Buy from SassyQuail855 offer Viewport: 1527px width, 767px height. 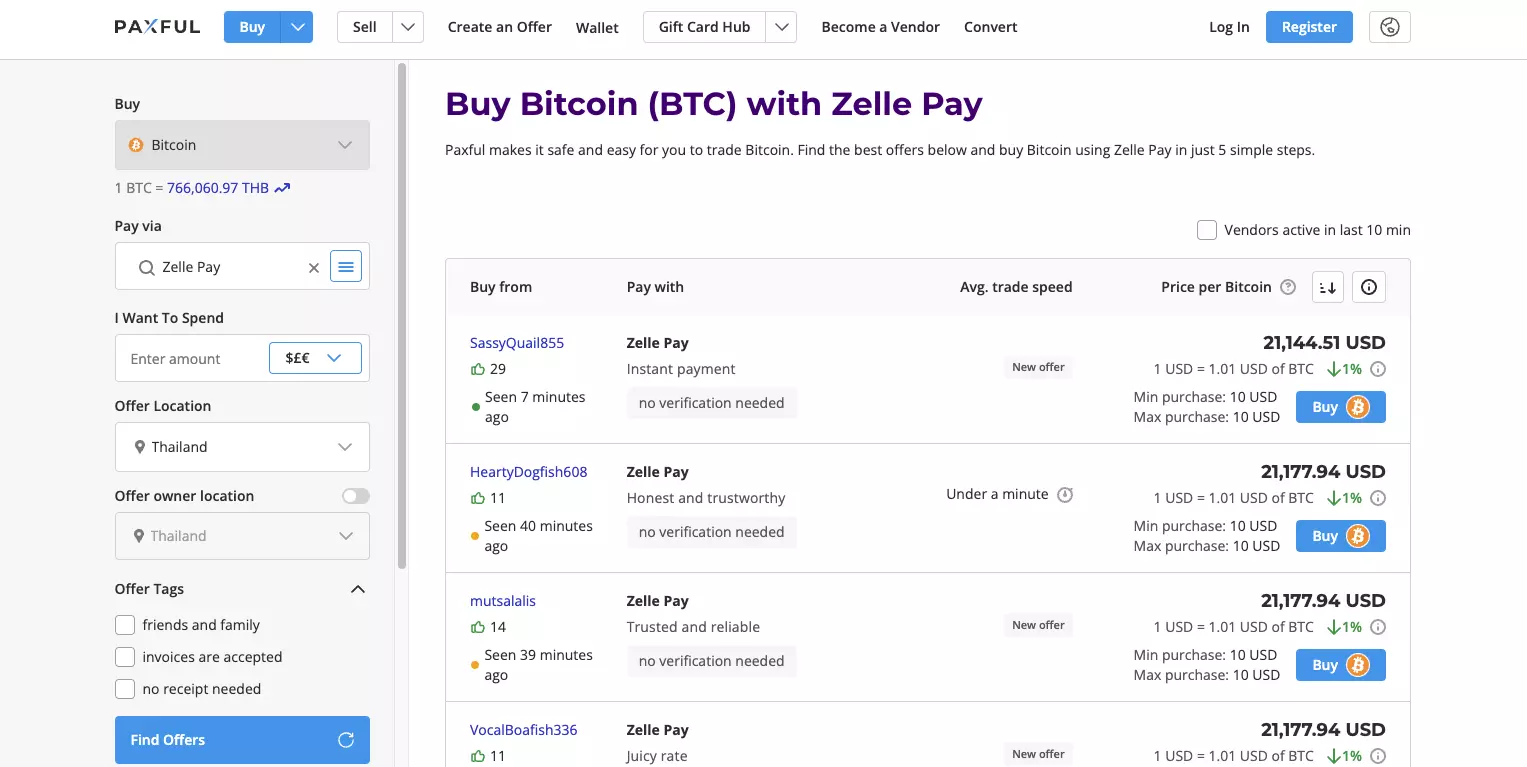point(1341,407)
